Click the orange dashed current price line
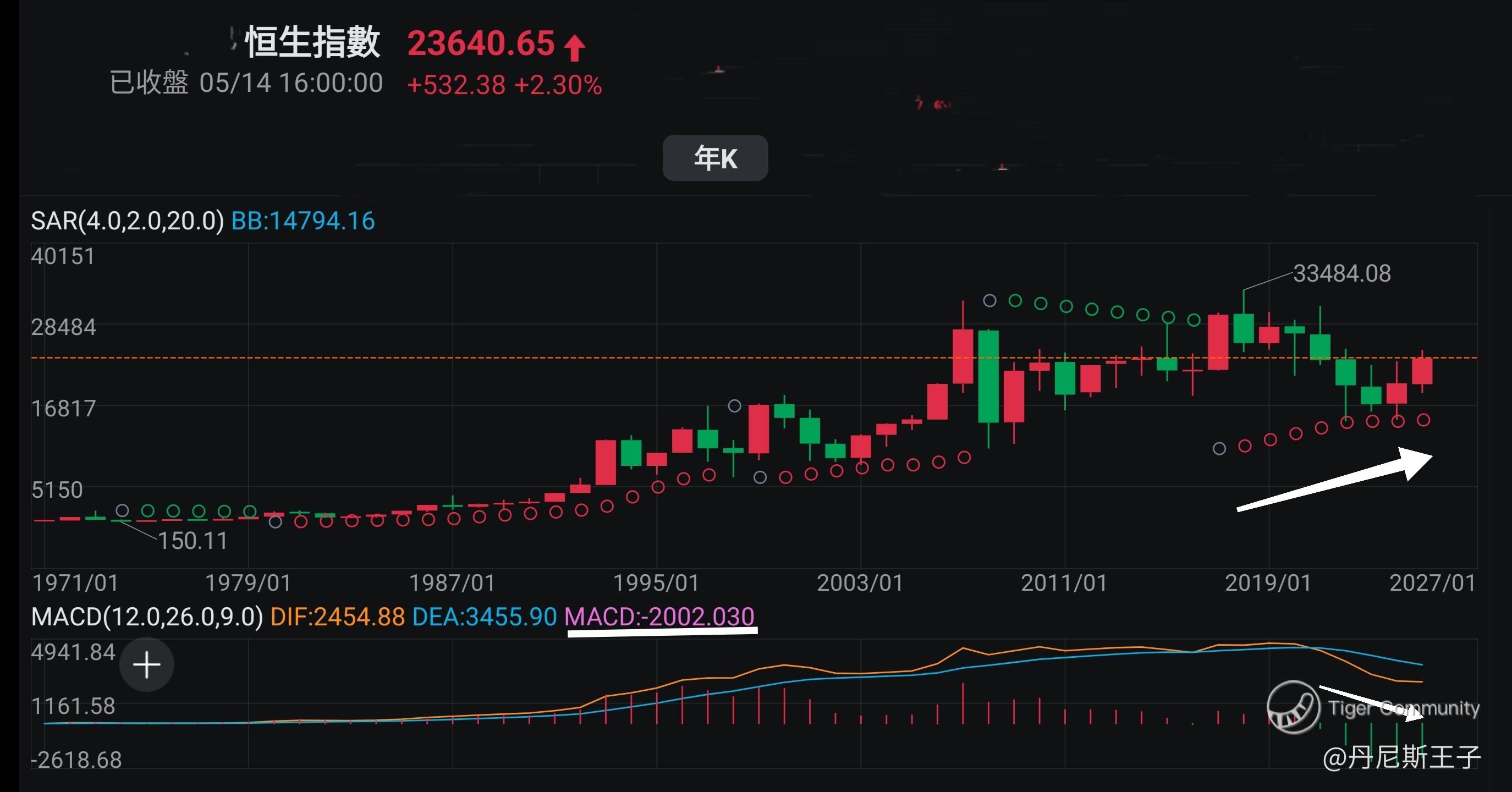1512x792 pixels. tap(754, 358)
